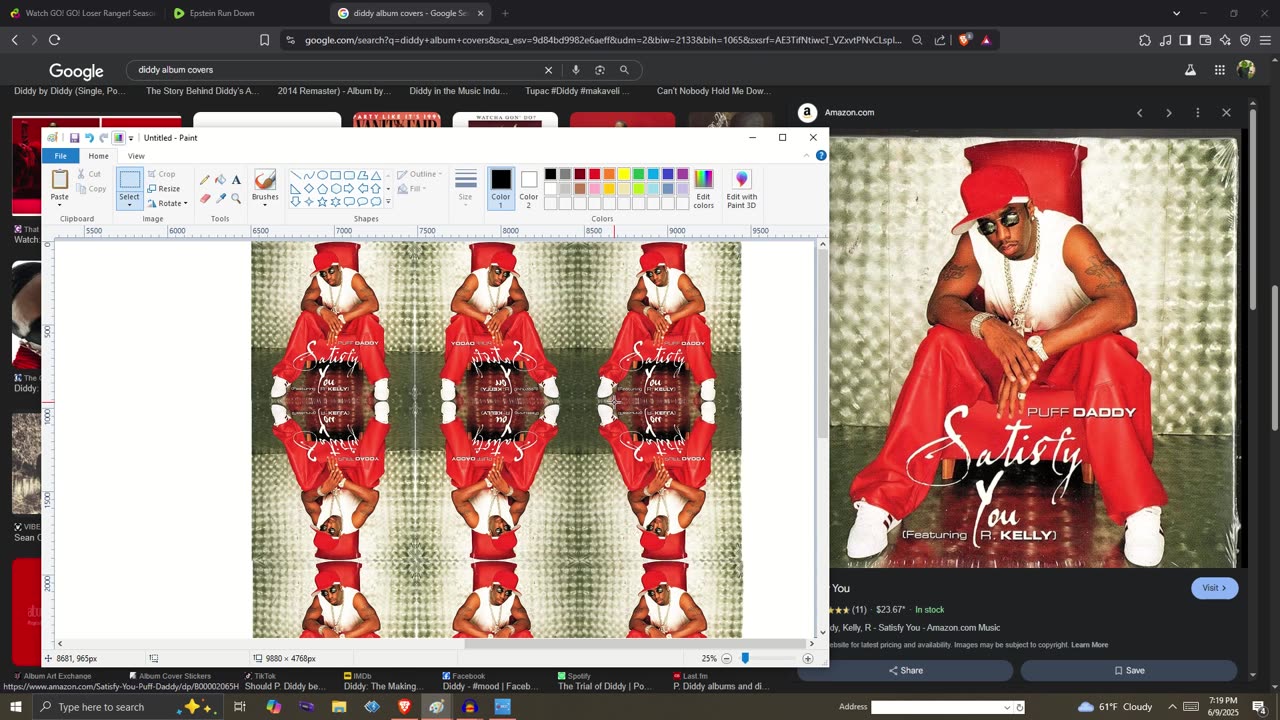Open browser tab search chevron

(1176, 13)
